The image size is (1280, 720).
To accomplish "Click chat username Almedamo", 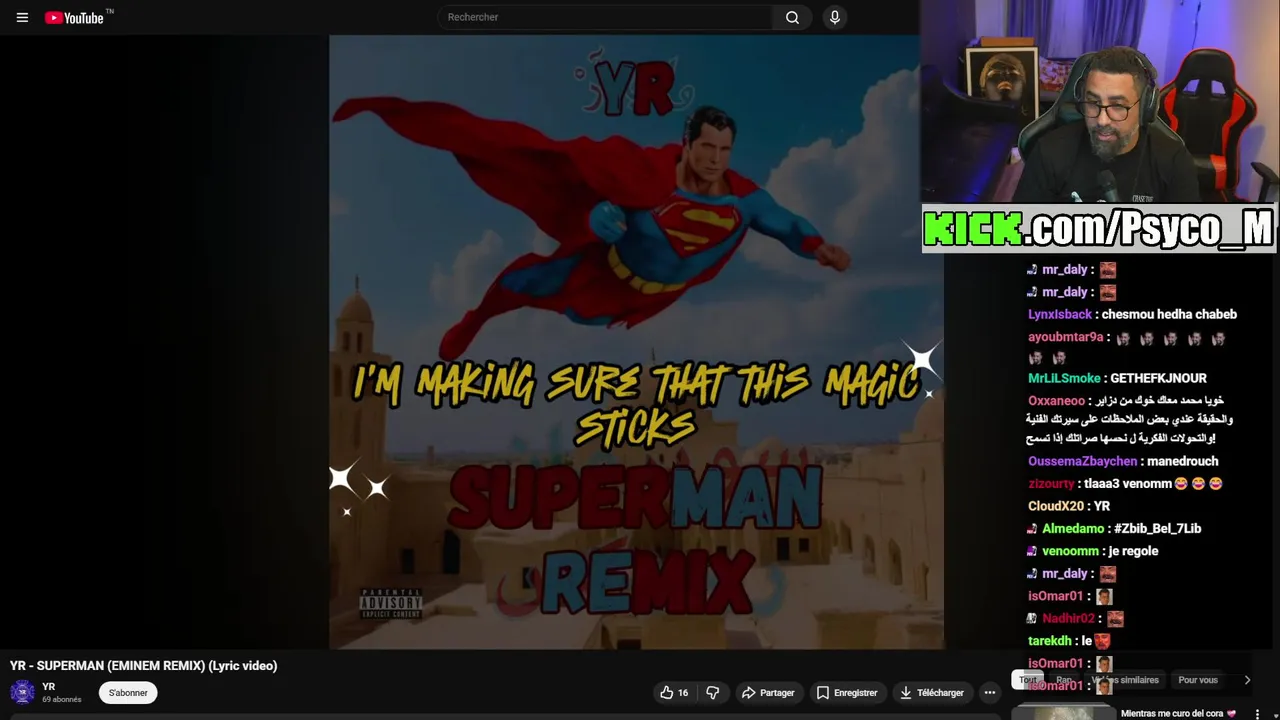I will (x=1073, y=528).
